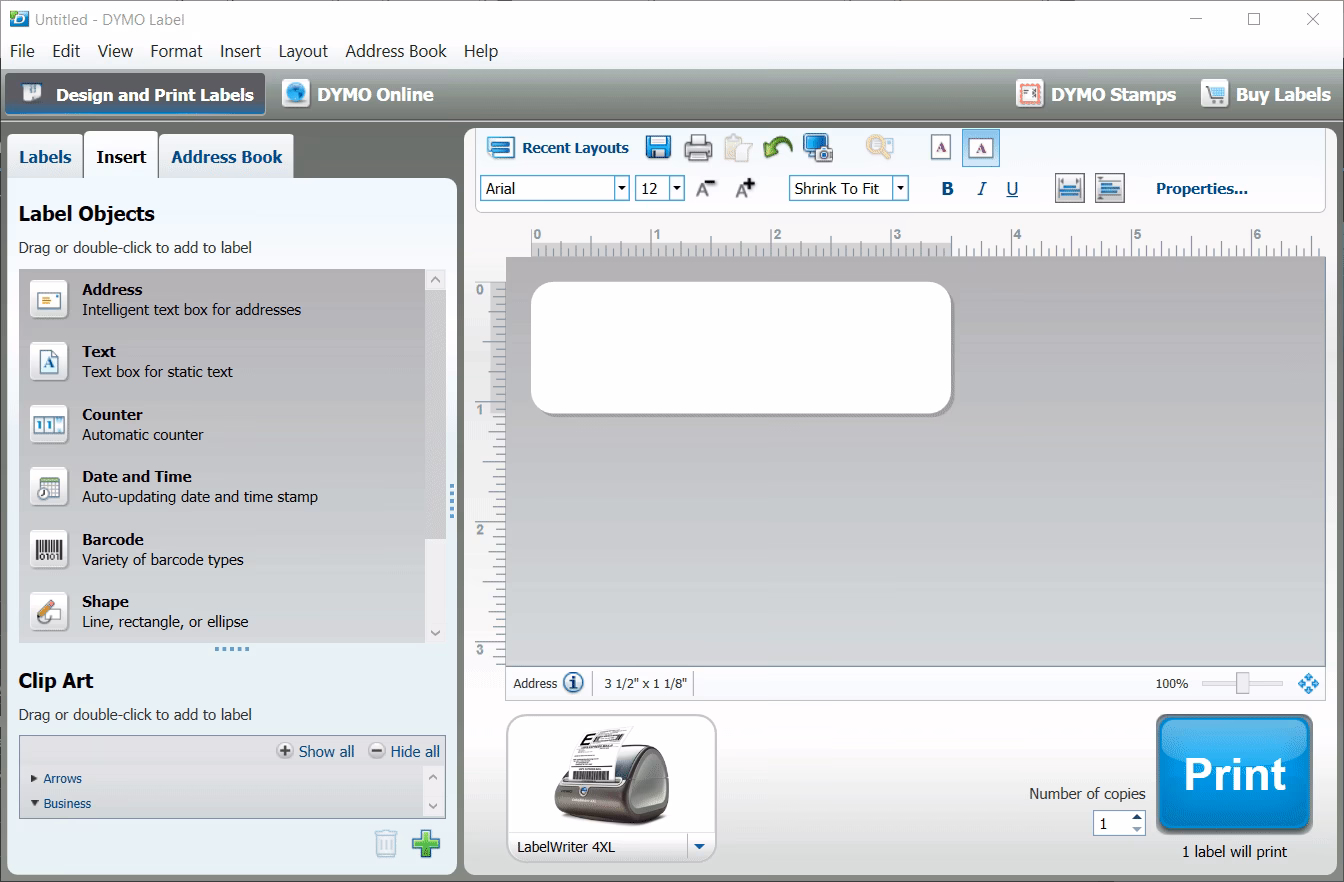
Task: Add Shape object to label
Action: (x=222, y=611)
